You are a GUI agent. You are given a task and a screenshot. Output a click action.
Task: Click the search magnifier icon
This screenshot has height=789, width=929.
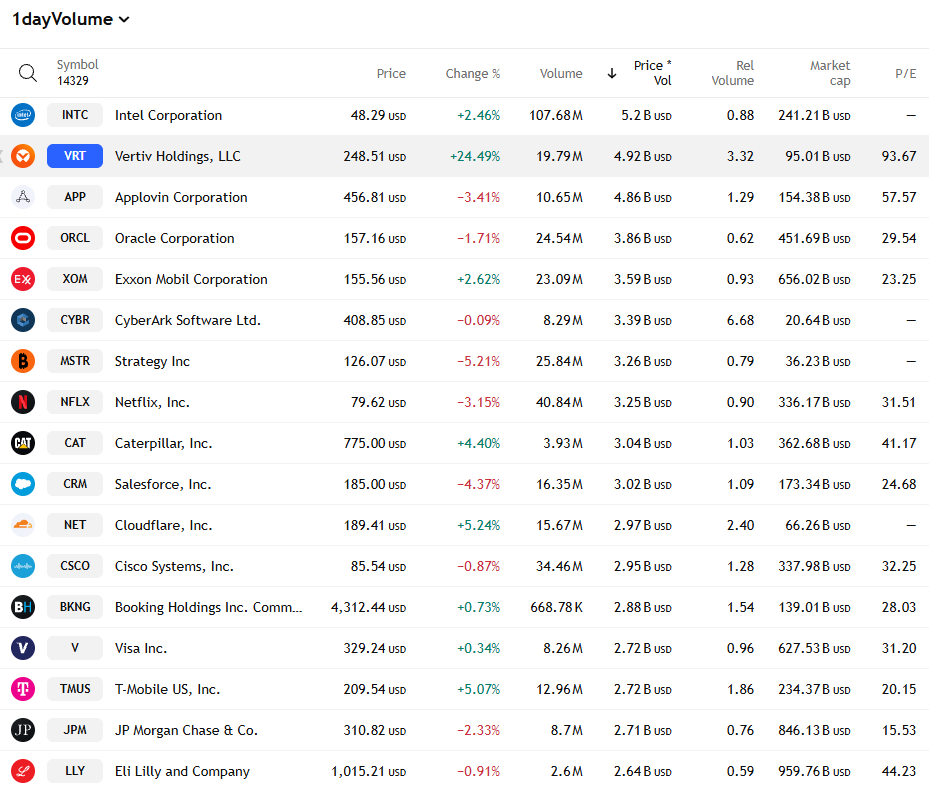point(27,73)
